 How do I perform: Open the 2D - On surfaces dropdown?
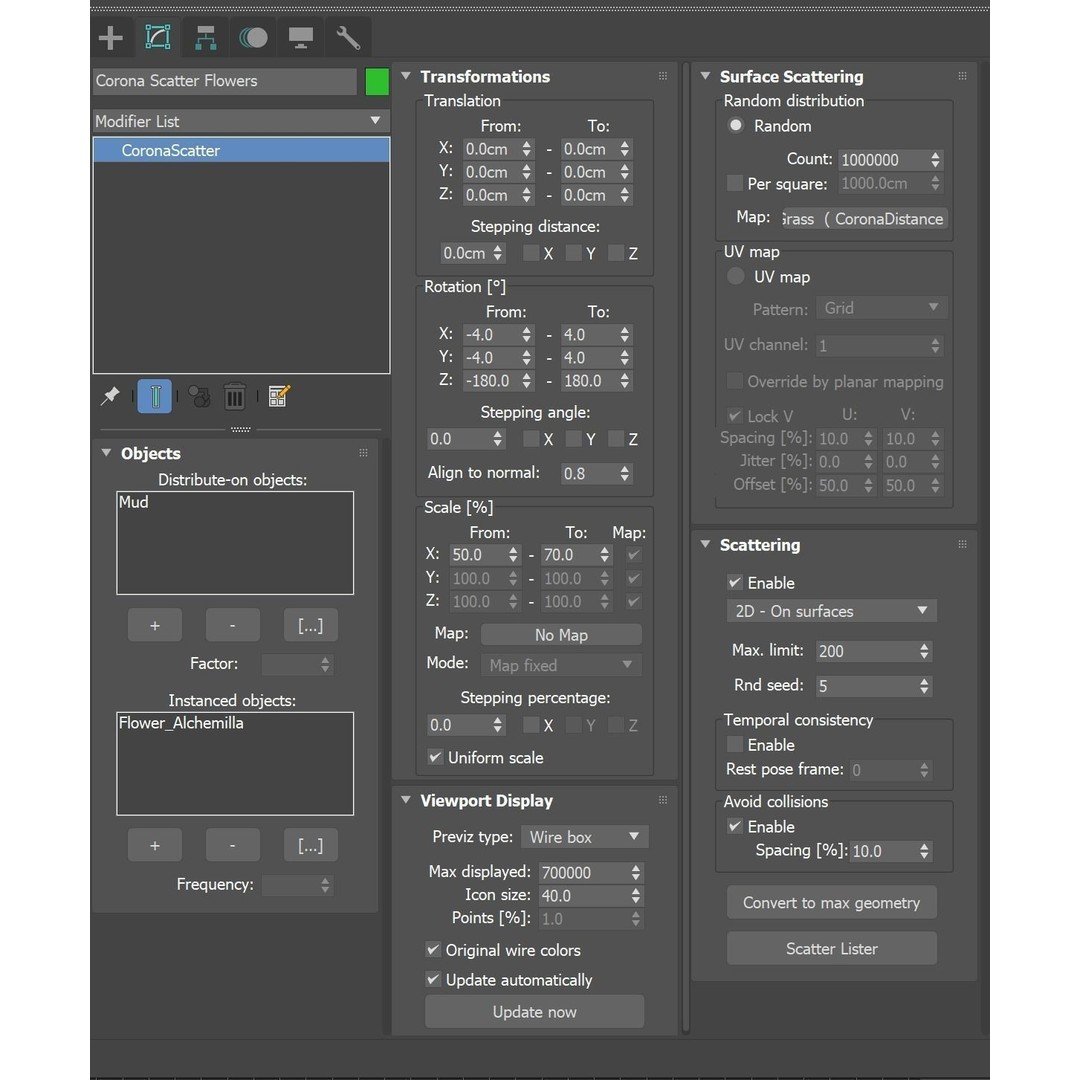point(831,611)
